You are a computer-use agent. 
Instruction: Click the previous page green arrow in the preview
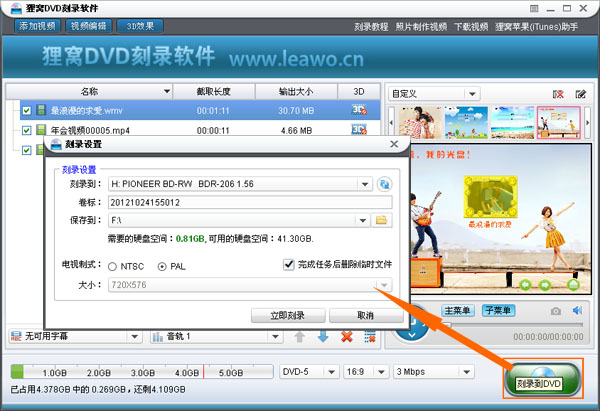tap(525, 285)
